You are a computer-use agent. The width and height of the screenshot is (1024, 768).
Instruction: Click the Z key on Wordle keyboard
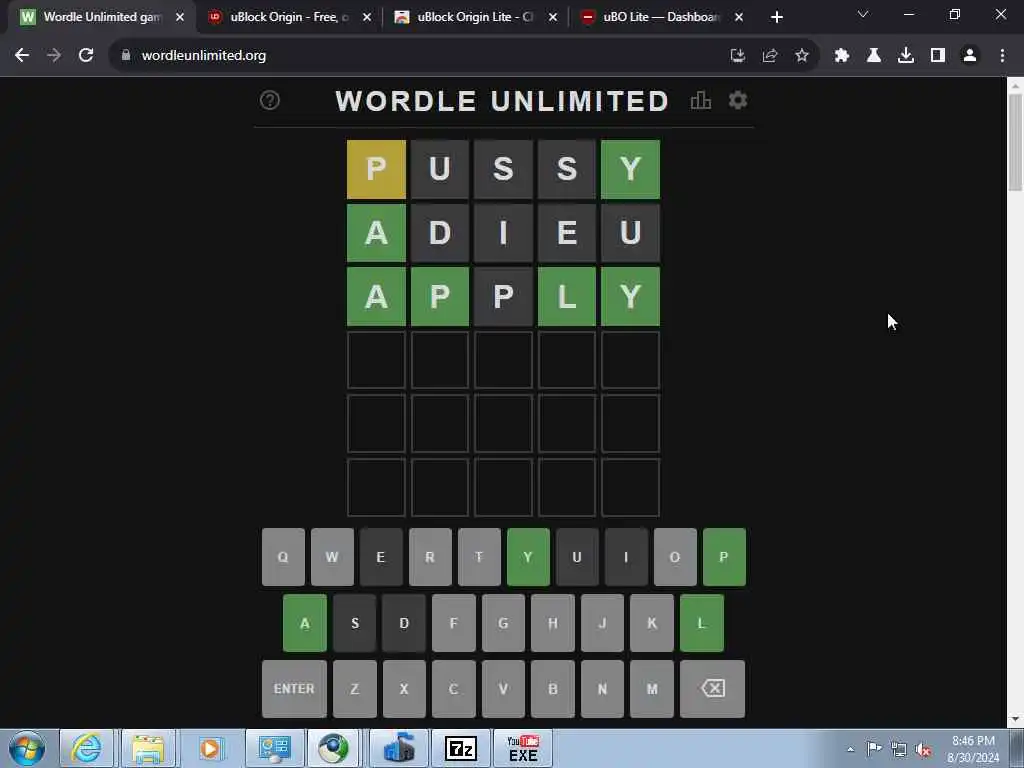(x=355, y=688)
